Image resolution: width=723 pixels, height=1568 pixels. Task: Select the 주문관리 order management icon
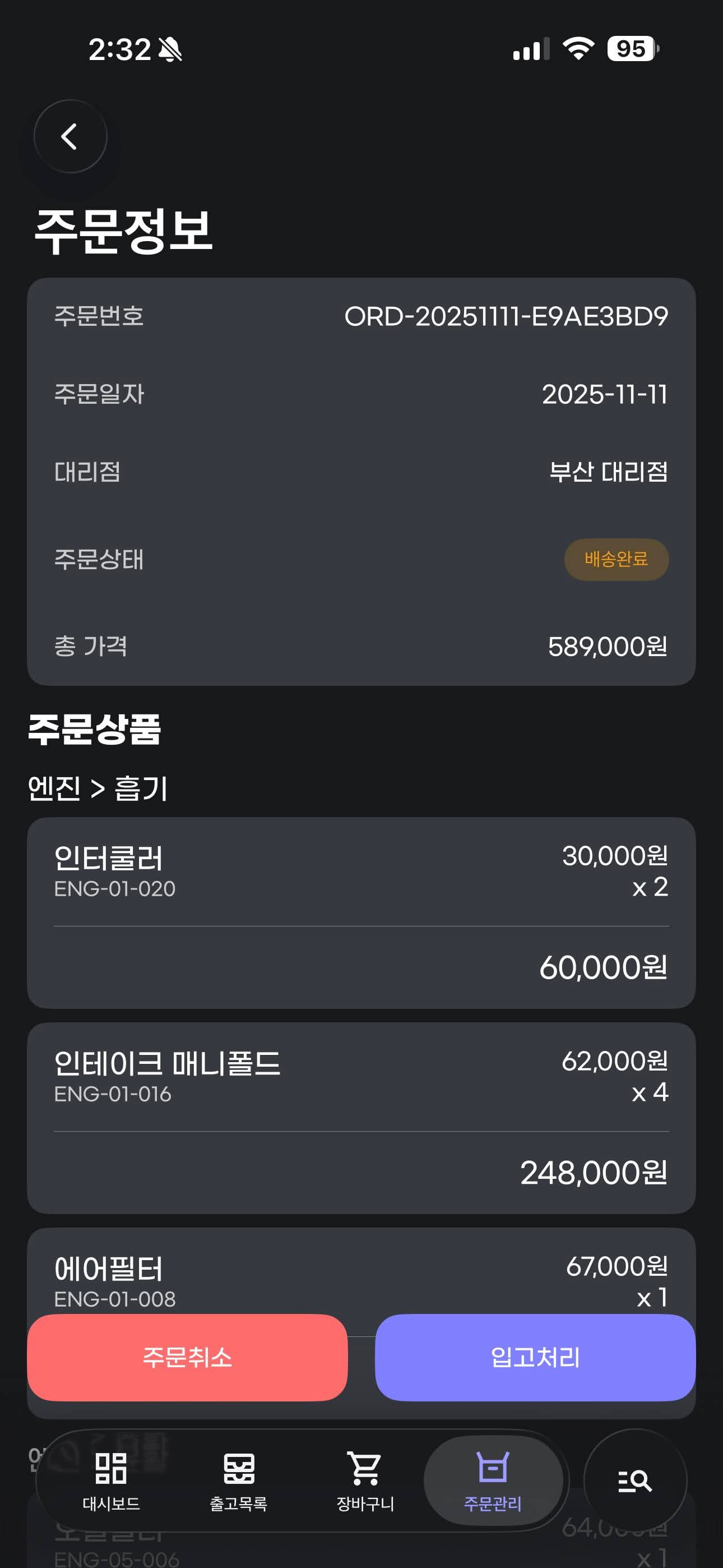coord(492,1469)
